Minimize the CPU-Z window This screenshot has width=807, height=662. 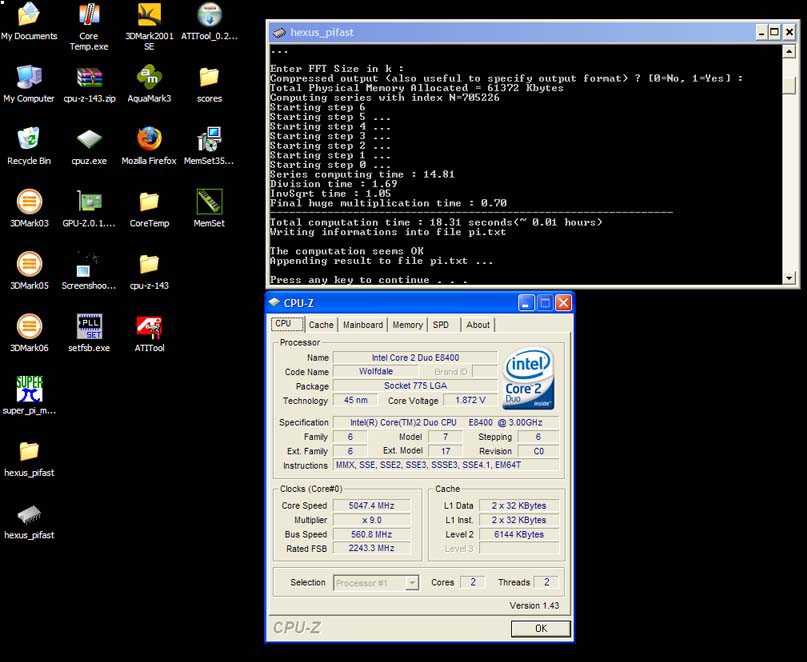pyautogui.click(x=525, y=303)
